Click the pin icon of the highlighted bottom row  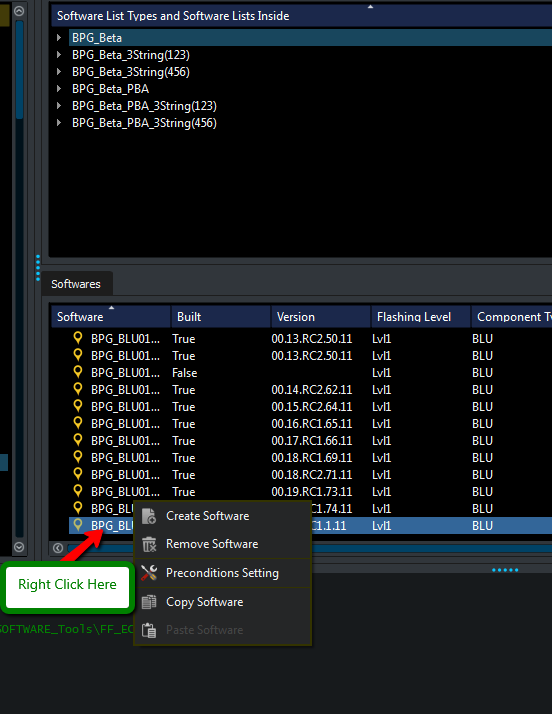click(78, 525)
